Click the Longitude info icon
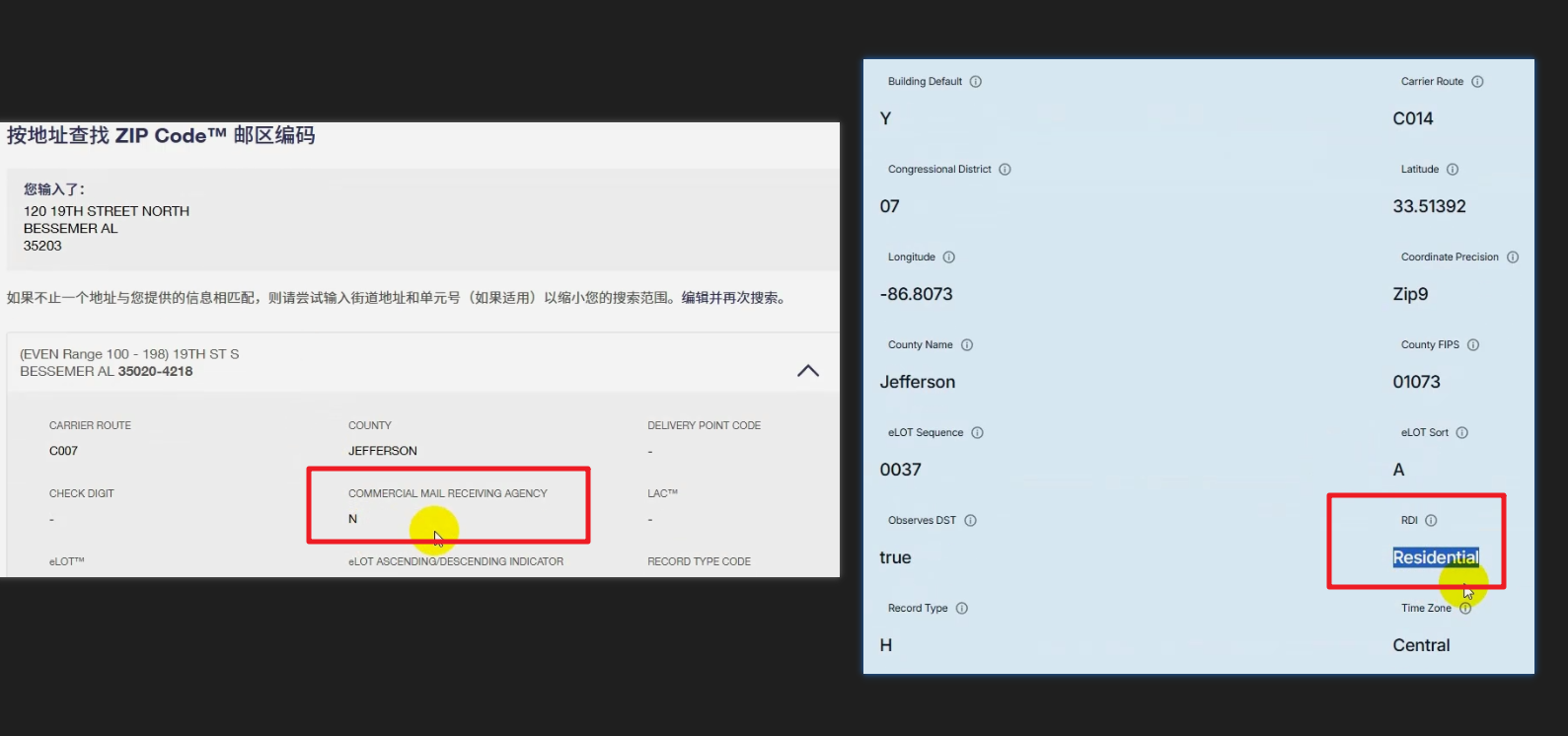 pyautogui.click(x=948, y=258)
